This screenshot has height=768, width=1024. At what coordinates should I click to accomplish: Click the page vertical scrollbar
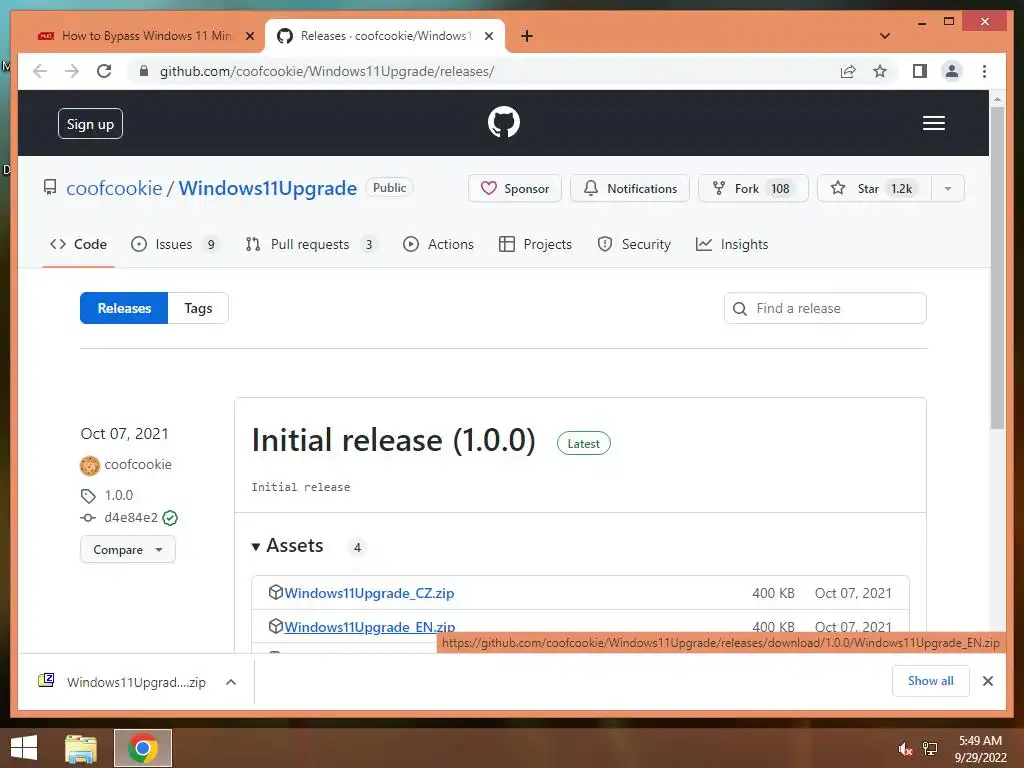click(997, 268)
